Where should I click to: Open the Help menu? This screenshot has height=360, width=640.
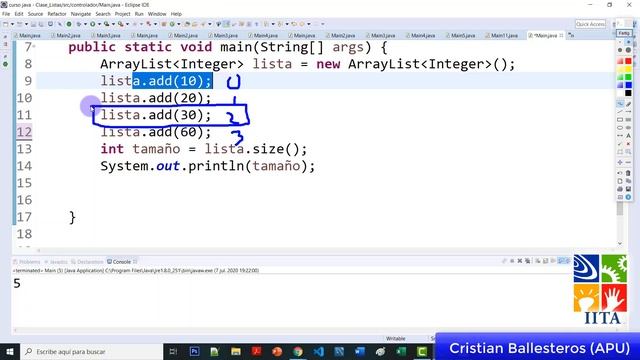[x=176, y=14]
